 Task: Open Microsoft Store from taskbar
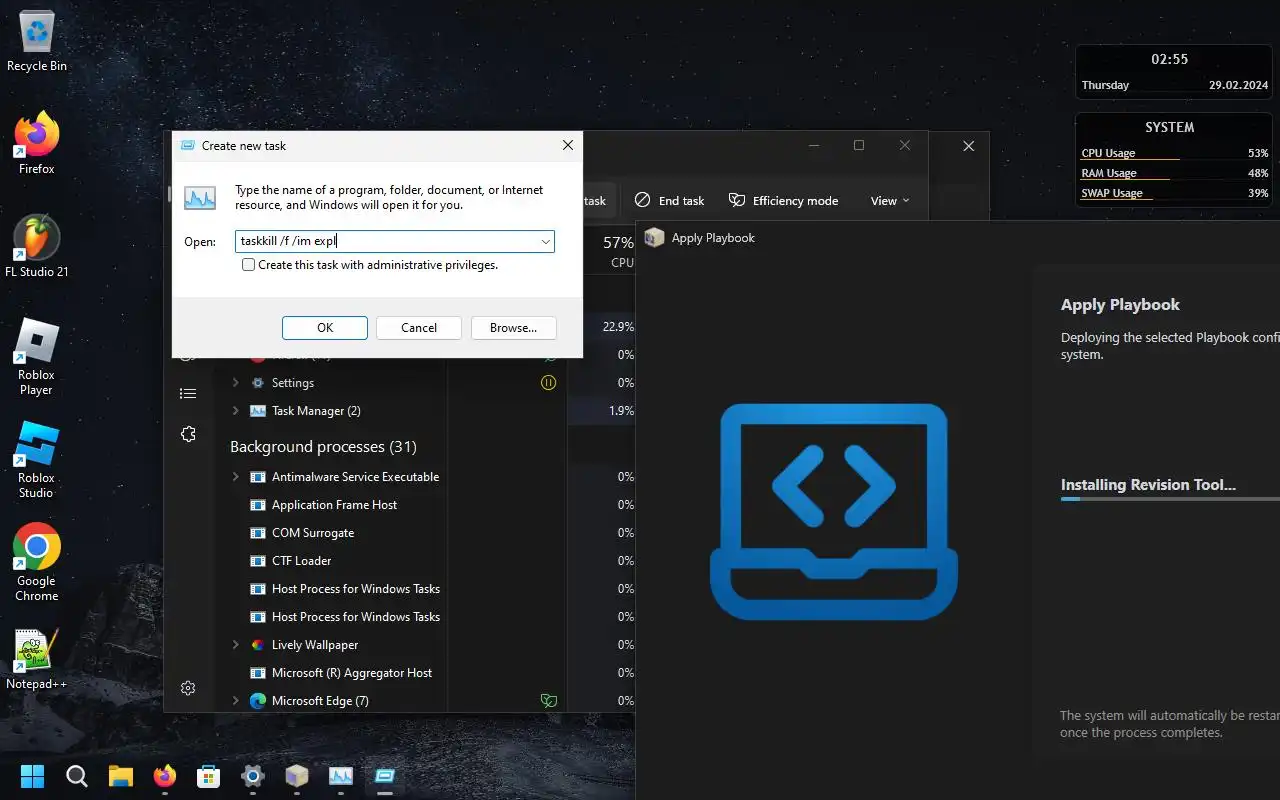(x=208, y=776)
